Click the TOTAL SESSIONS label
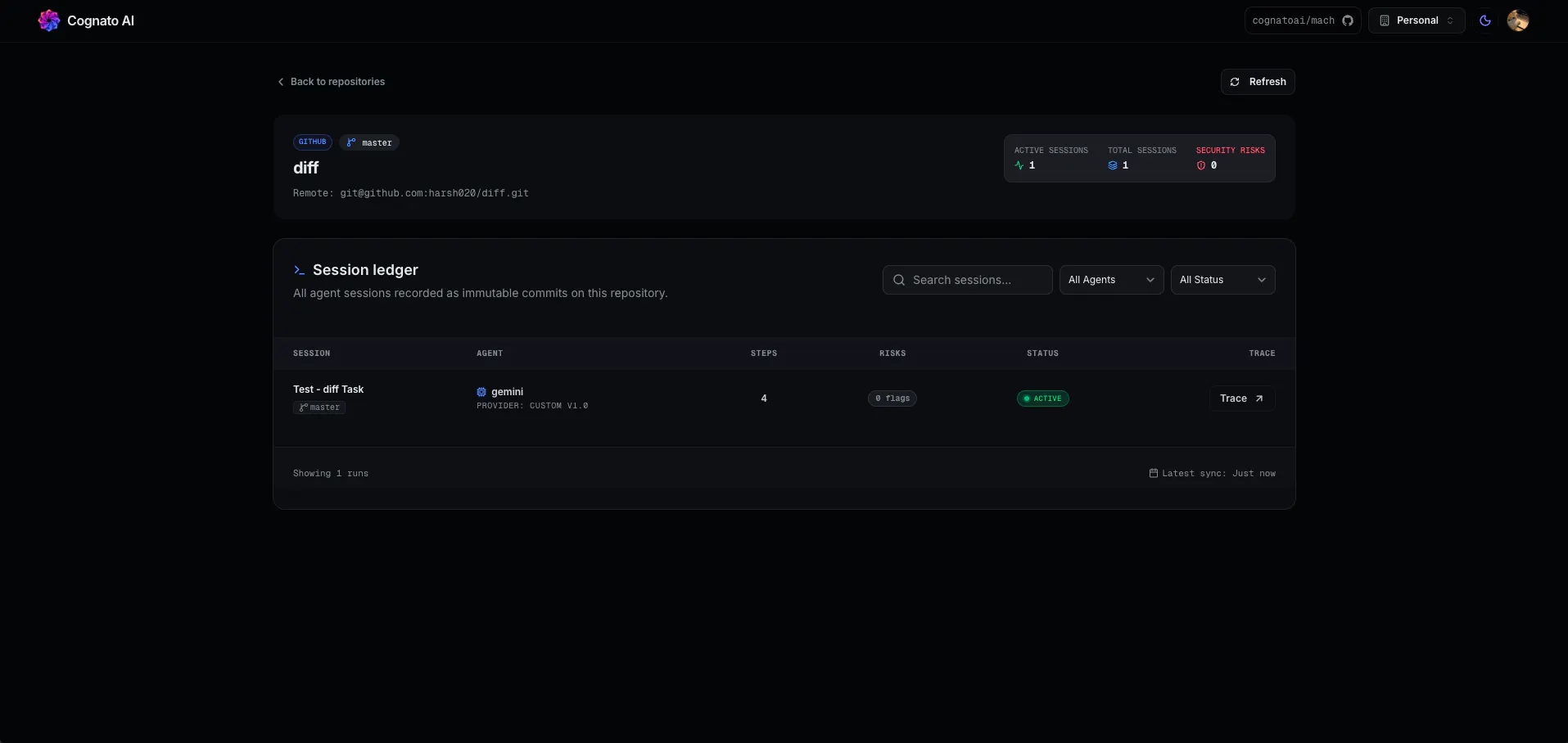The image size is (1568, 743). point(1142,151)
